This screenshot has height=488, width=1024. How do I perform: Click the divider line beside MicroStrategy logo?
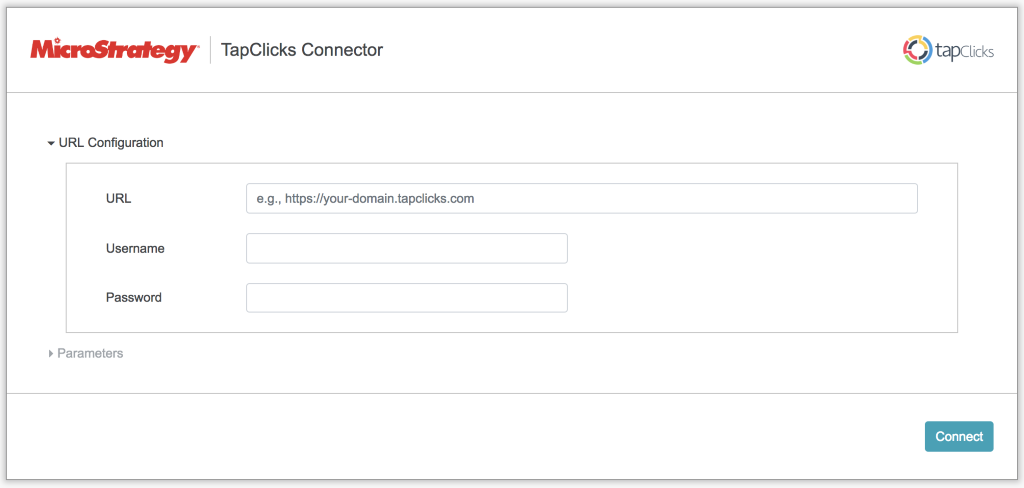[x=210, y=50]
